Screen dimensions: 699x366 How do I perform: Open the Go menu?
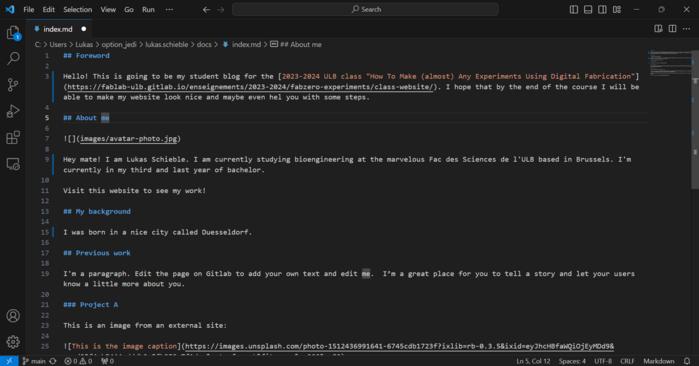129,9
